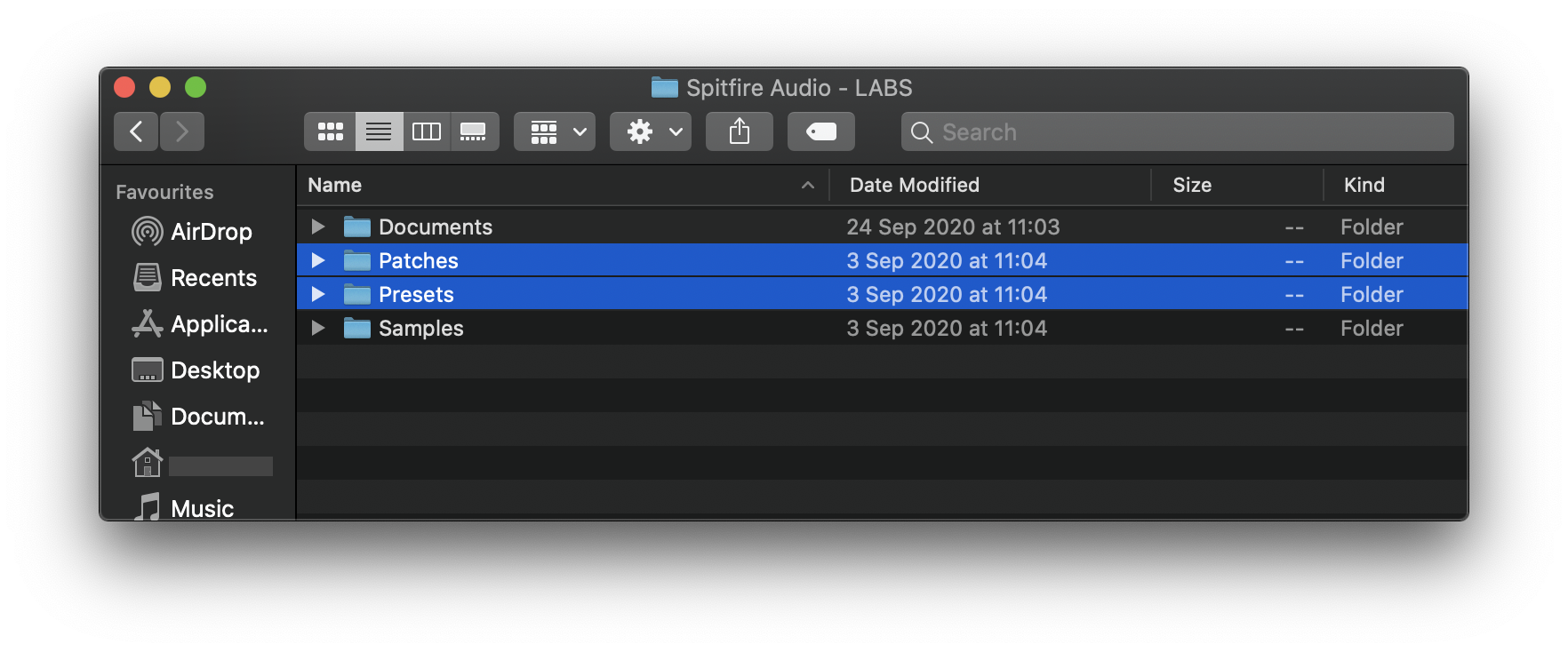1568x652 pixels.
Task: Switch to list view
Action: 379,131
